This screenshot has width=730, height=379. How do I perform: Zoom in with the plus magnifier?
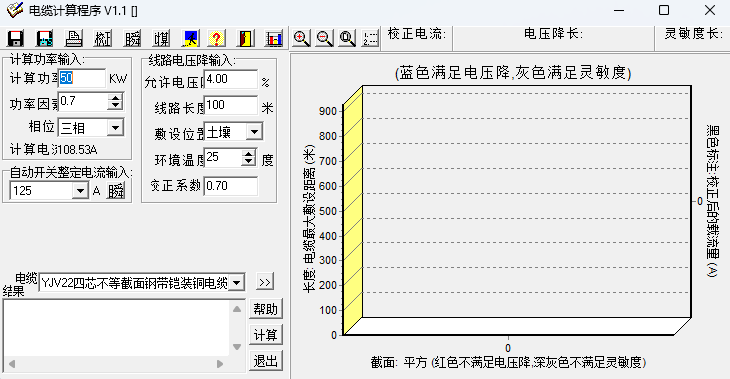301,38
